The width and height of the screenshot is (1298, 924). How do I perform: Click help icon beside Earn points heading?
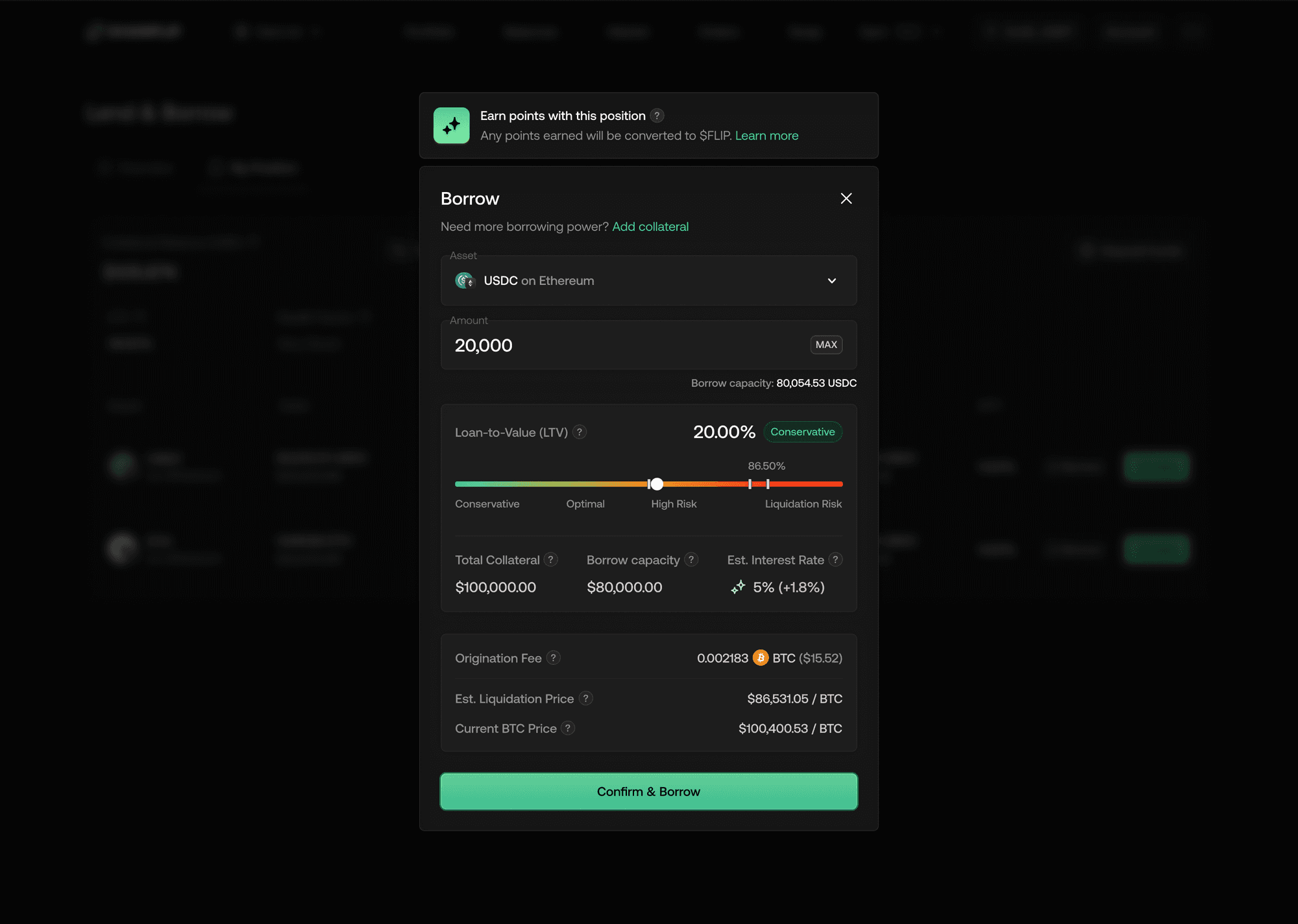pos(657,115)
